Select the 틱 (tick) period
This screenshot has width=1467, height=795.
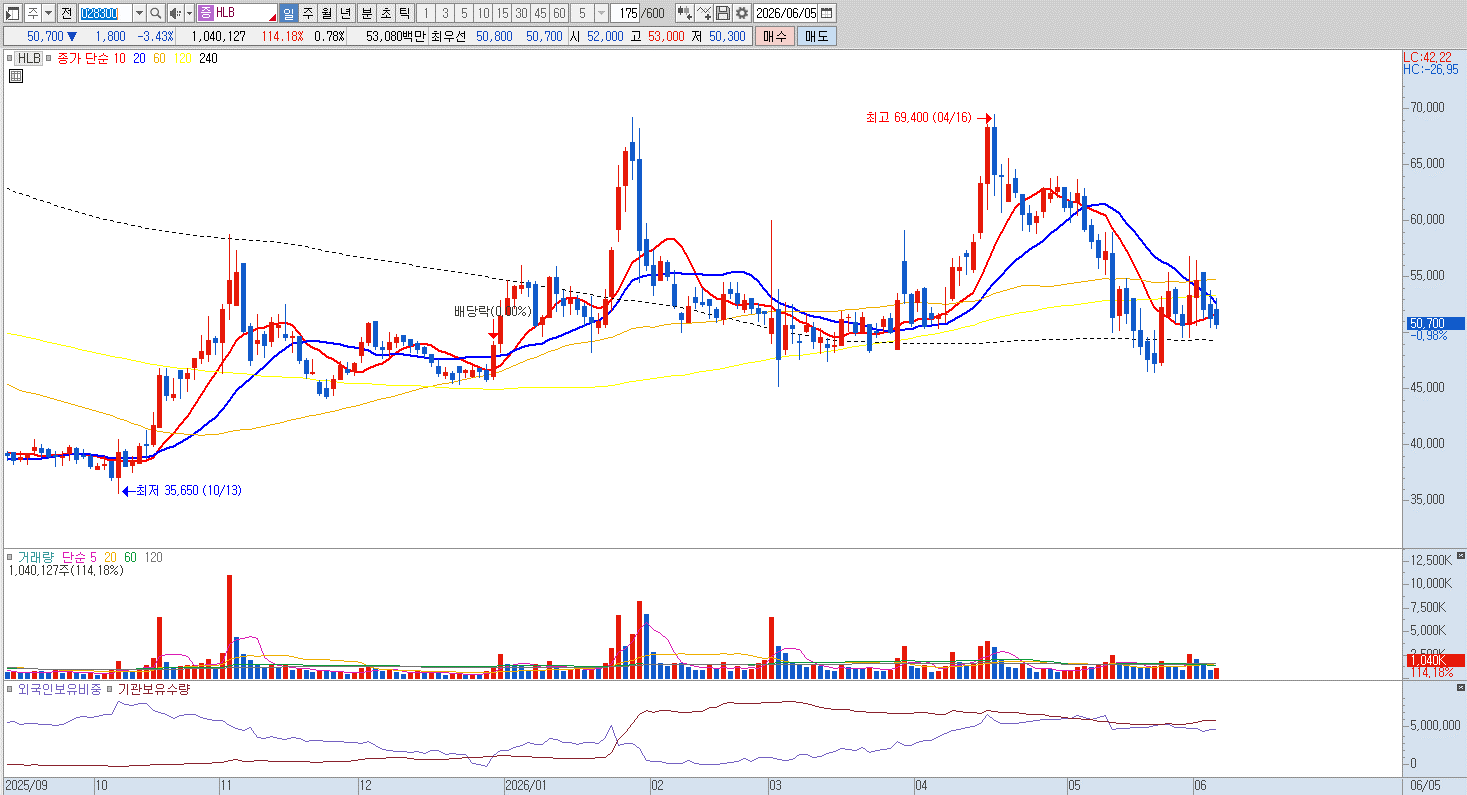404,13
